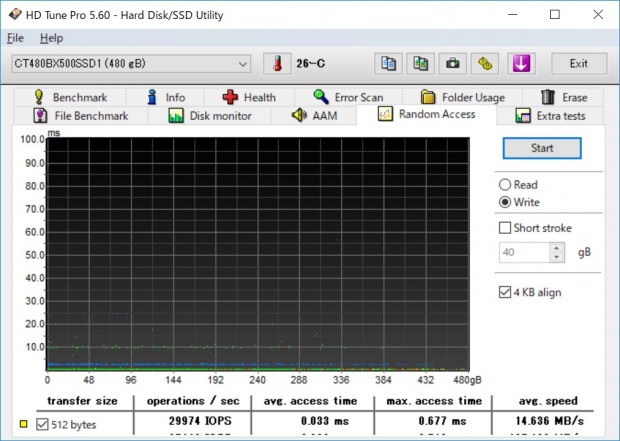Click the purple down-arrow icon
Viewport: 620px width, 441px height.
522,64
